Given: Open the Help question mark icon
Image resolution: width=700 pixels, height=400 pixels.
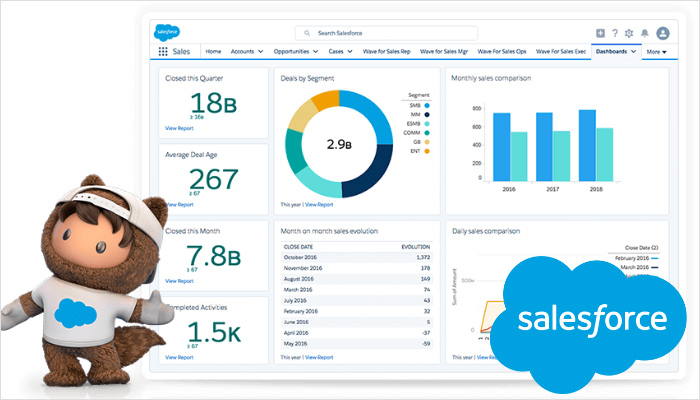Looking at the screenshot, I should click(x=615, y=33).
